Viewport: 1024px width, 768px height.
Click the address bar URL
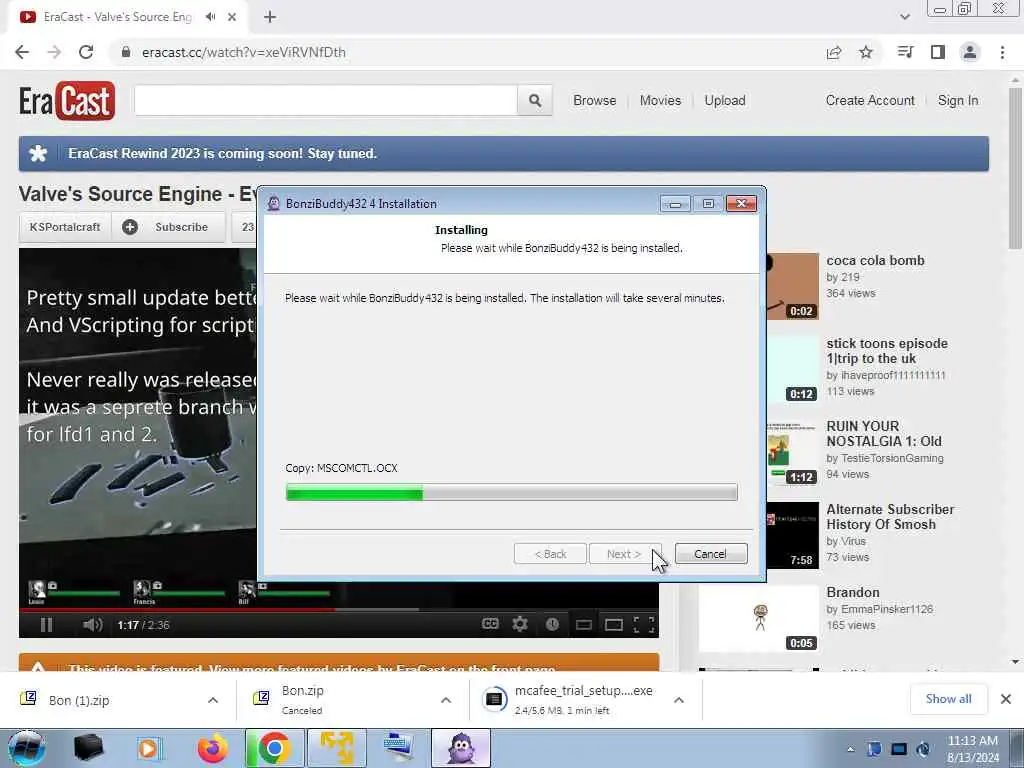click(244, 52)
